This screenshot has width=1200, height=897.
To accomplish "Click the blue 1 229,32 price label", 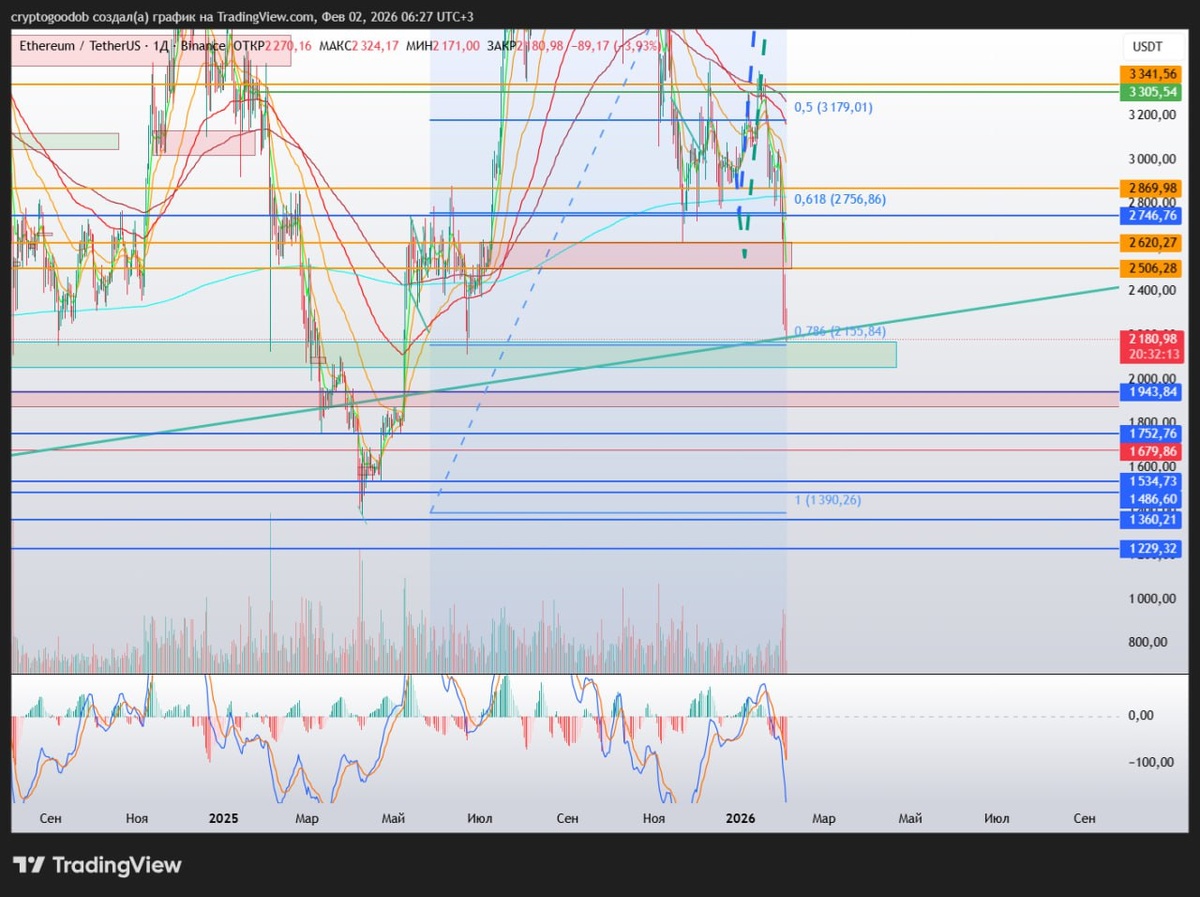I will click(1153, 548).
